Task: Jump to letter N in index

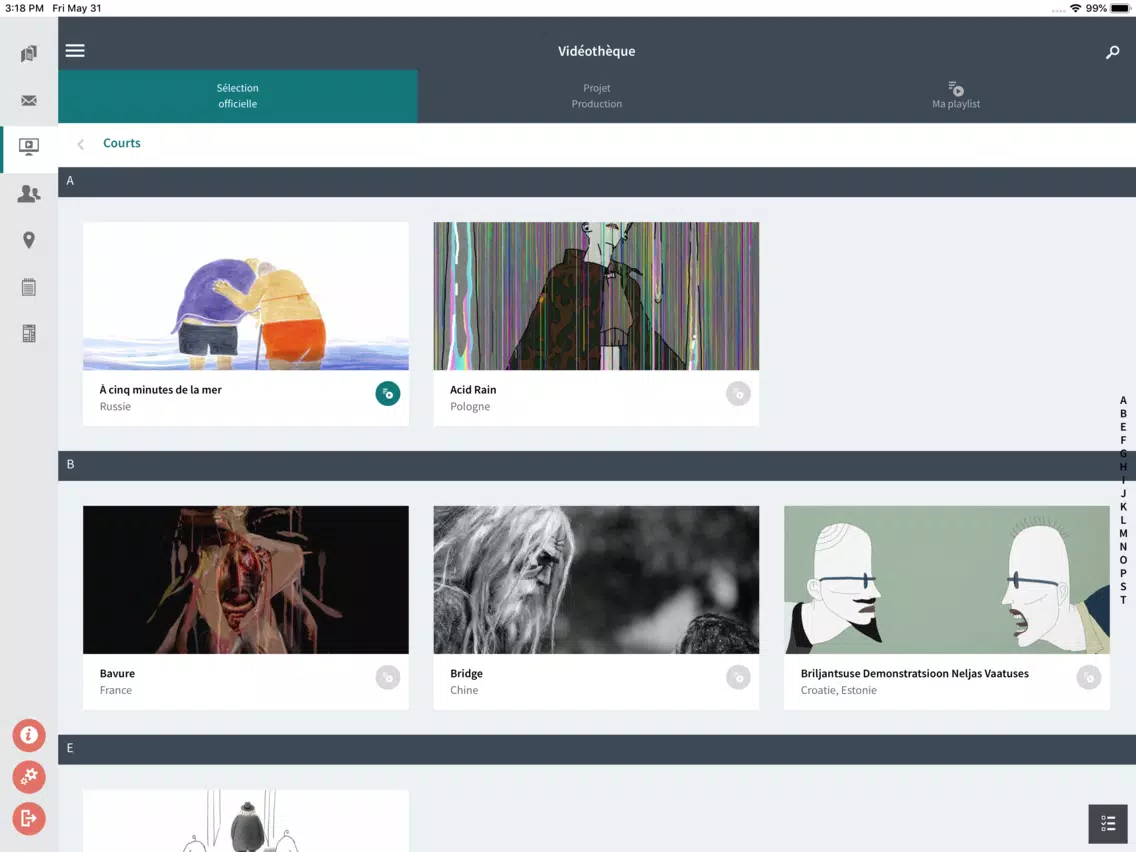Action: [x=1123, y=547]
